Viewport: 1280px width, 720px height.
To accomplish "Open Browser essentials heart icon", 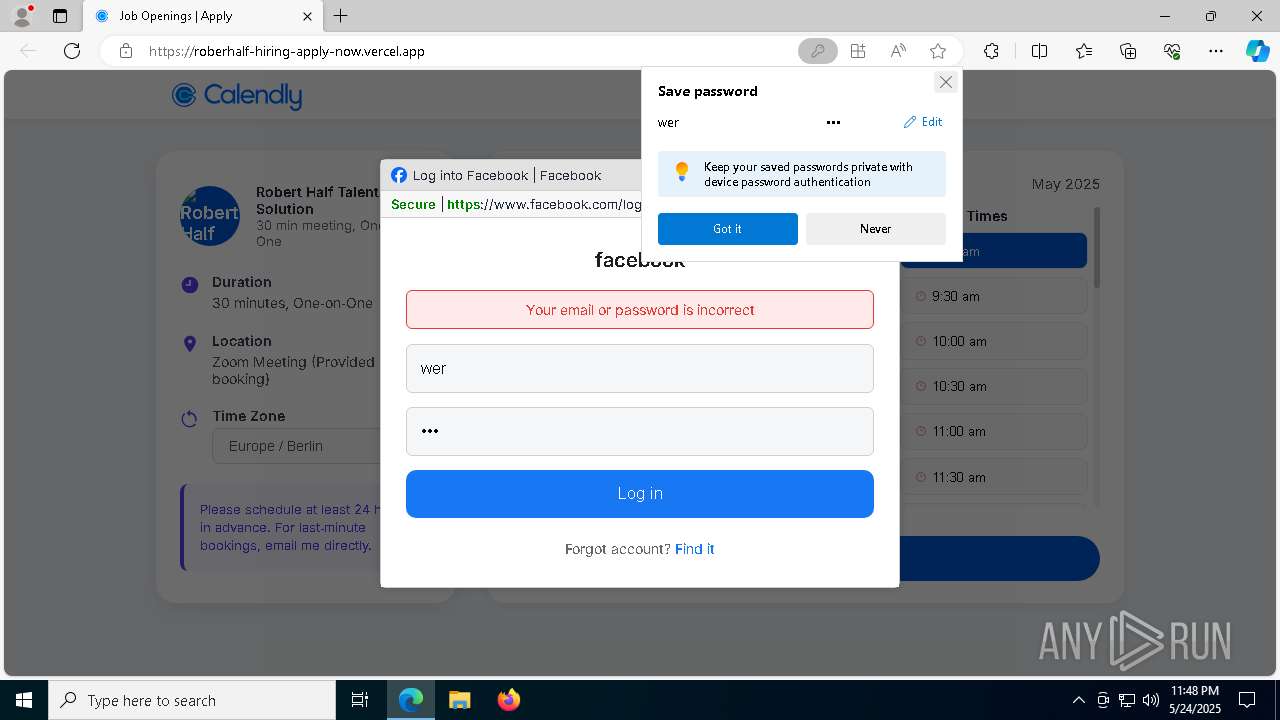I will click(x=1172, y=51).
